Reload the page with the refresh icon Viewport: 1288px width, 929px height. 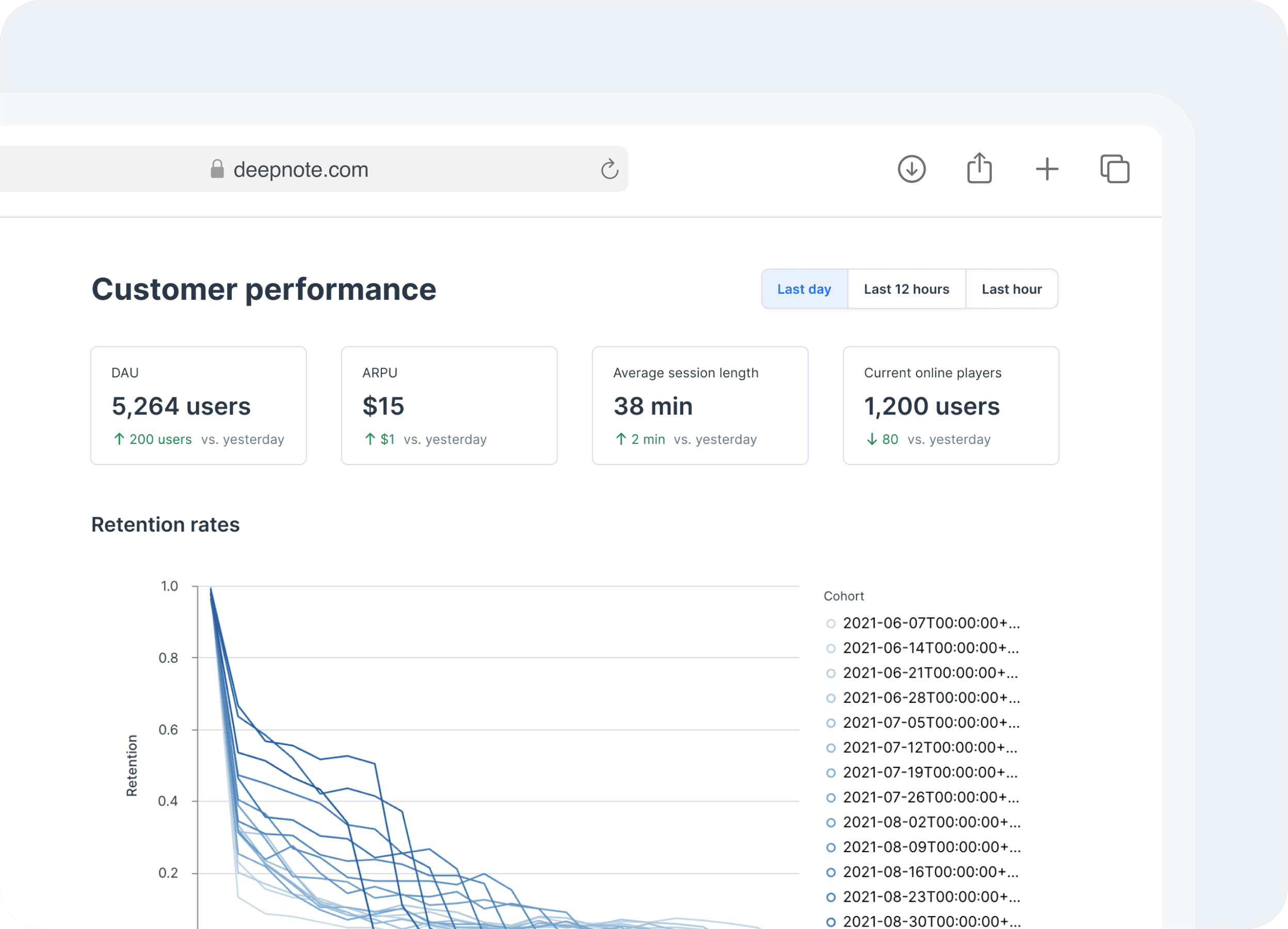pos(609,169)
